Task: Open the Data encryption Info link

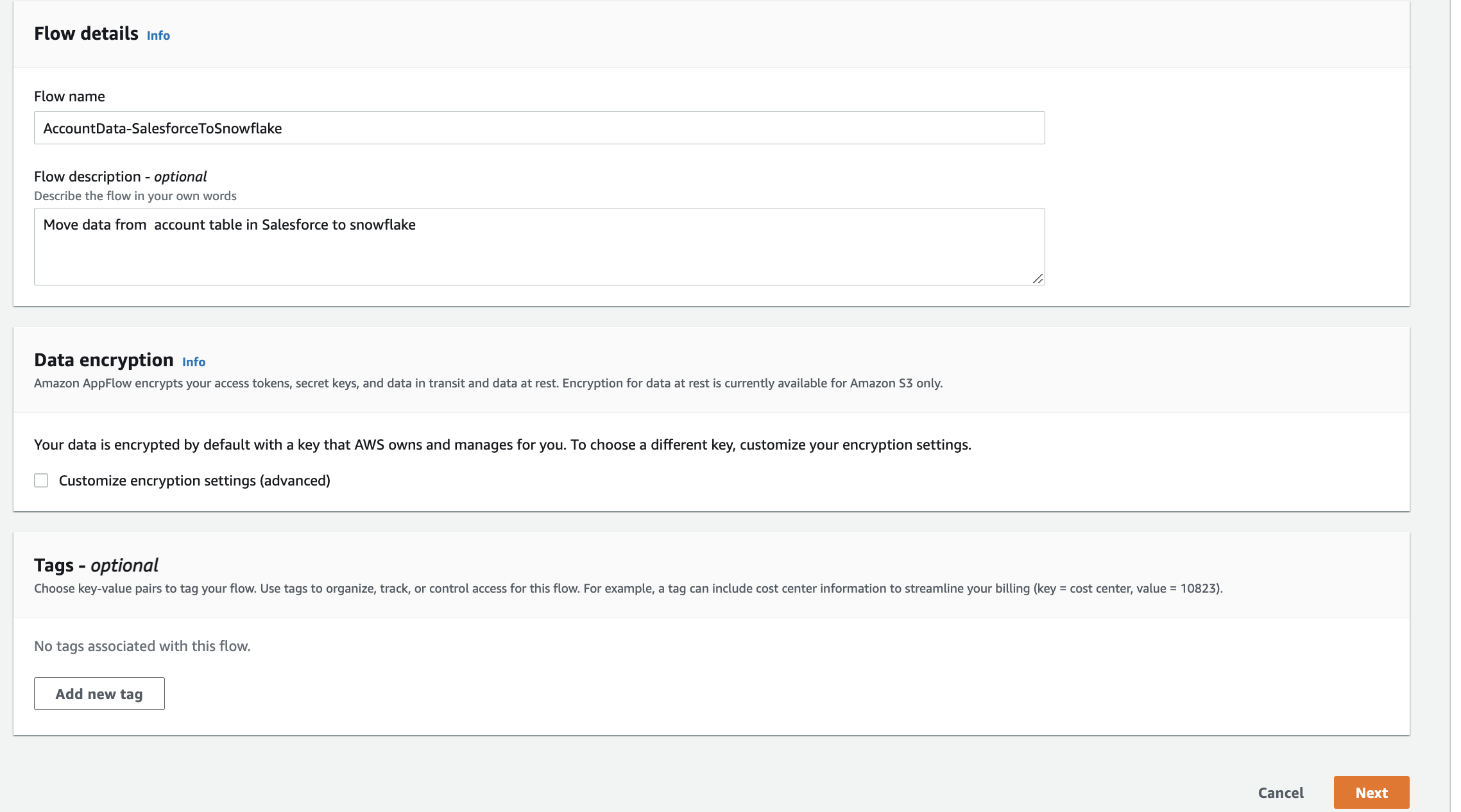Action: pos(193,362)
